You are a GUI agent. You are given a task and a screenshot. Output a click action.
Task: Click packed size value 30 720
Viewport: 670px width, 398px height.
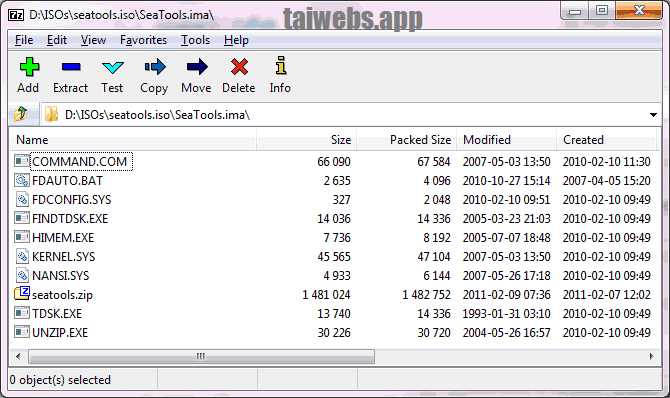click(x=434, y=333)
